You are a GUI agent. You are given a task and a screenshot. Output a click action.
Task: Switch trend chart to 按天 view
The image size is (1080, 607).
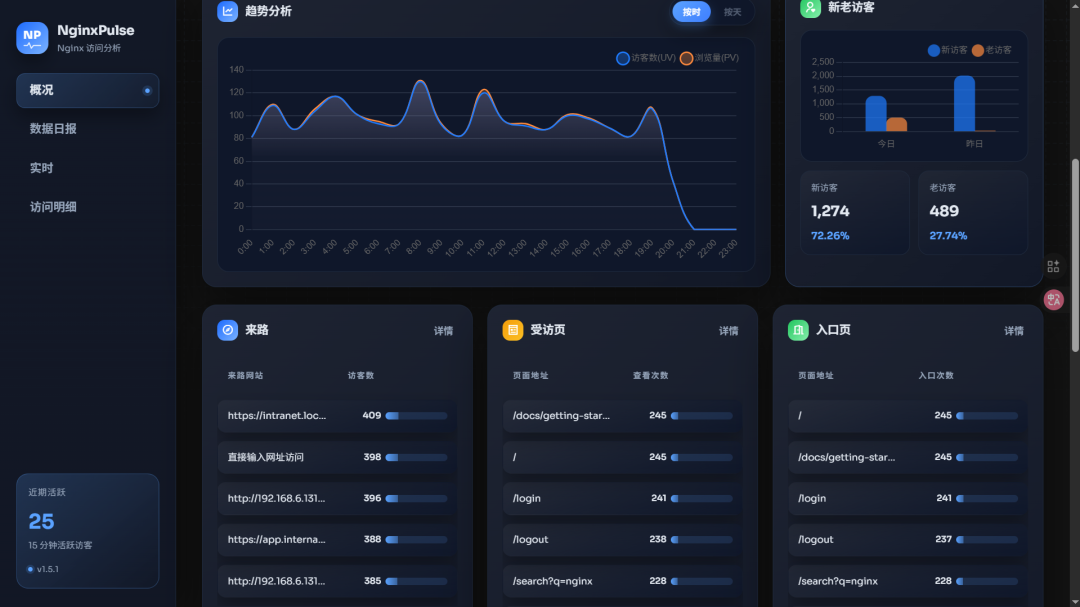(x=732, y=12)
